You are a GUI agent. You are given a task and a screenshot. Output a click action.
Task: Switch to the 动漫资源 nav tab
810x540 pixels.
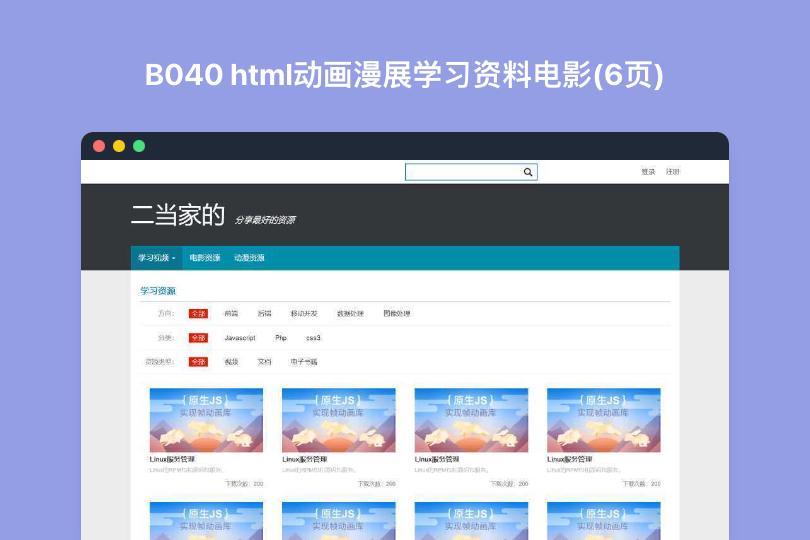click(x=249, y=258)
